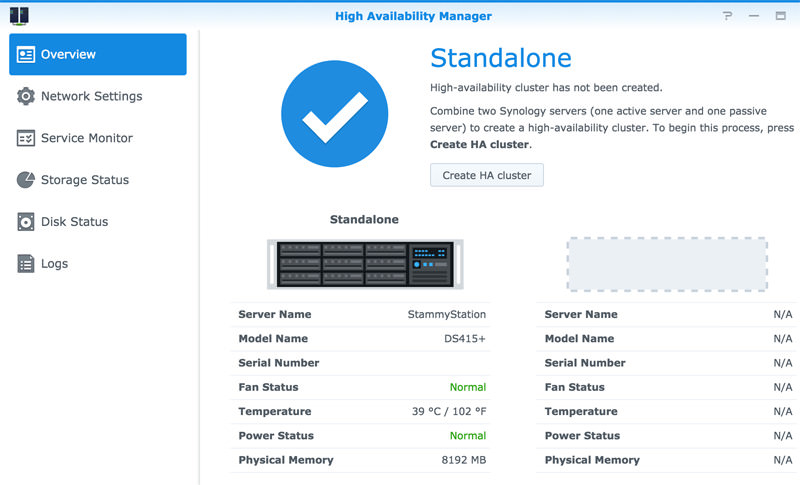The image size is (800, 485).
Task: Click the bold Standalone label above server
Action: click(x=364, y=220)
